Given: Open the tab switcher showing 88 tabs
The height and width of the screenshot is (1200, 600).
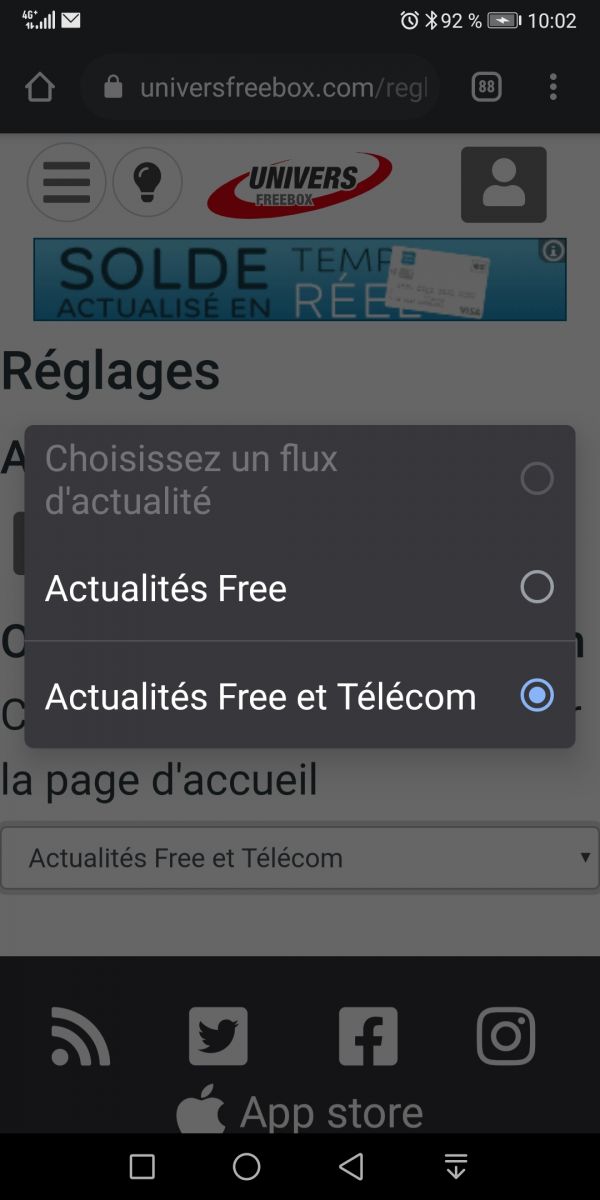Looking at the screenshot, I should click(486, 88).
